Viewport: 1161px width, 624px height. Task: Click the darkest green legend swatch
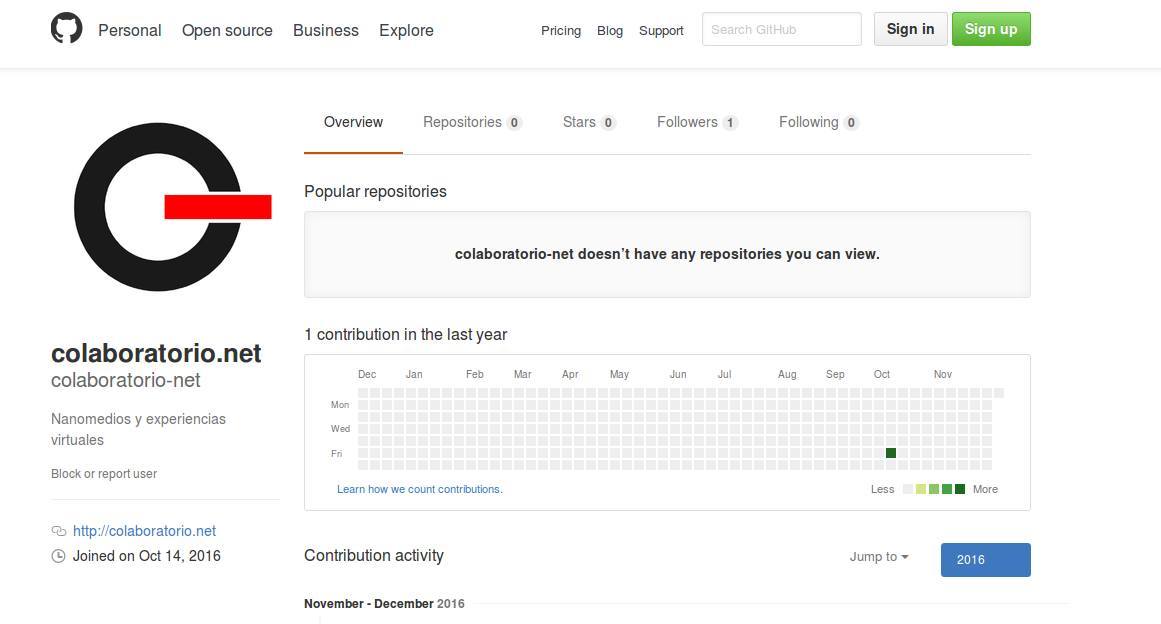[x=960, y=489]
